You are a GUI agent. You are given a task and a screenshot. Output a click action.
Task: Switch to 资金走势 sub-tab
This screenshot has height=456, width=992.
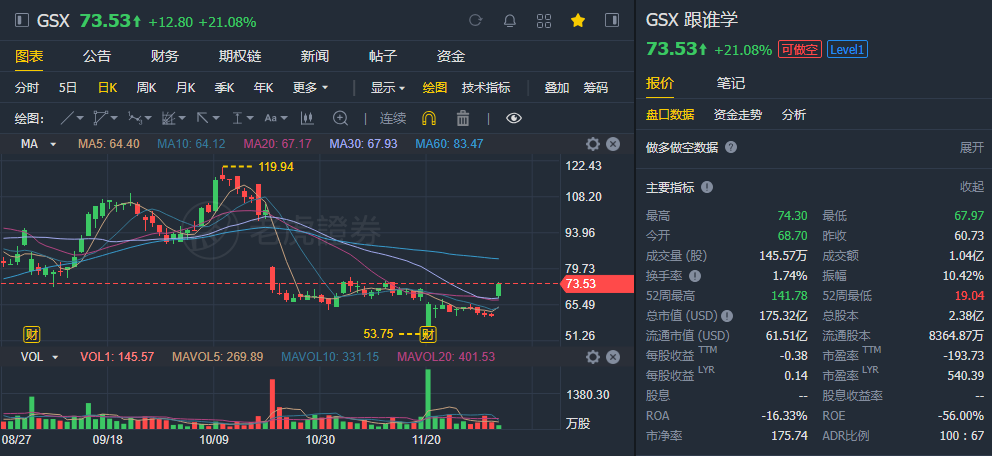pos(738,114)
